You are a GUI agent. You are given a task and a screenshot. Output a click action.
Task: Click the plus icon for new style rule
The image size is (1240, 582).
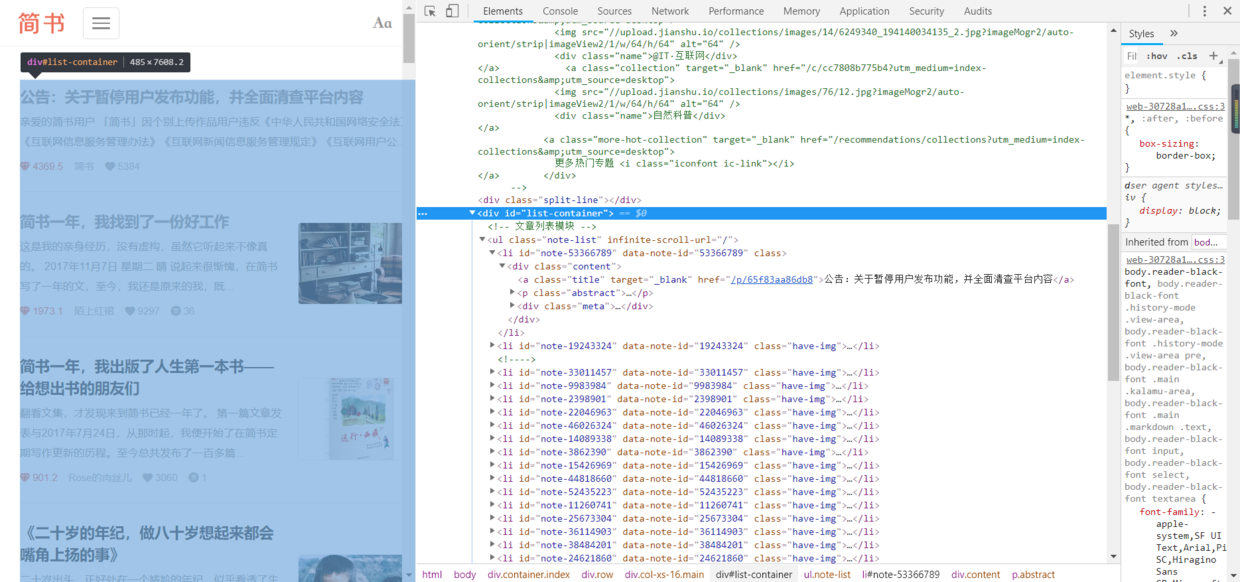[x=1213, y=56]
